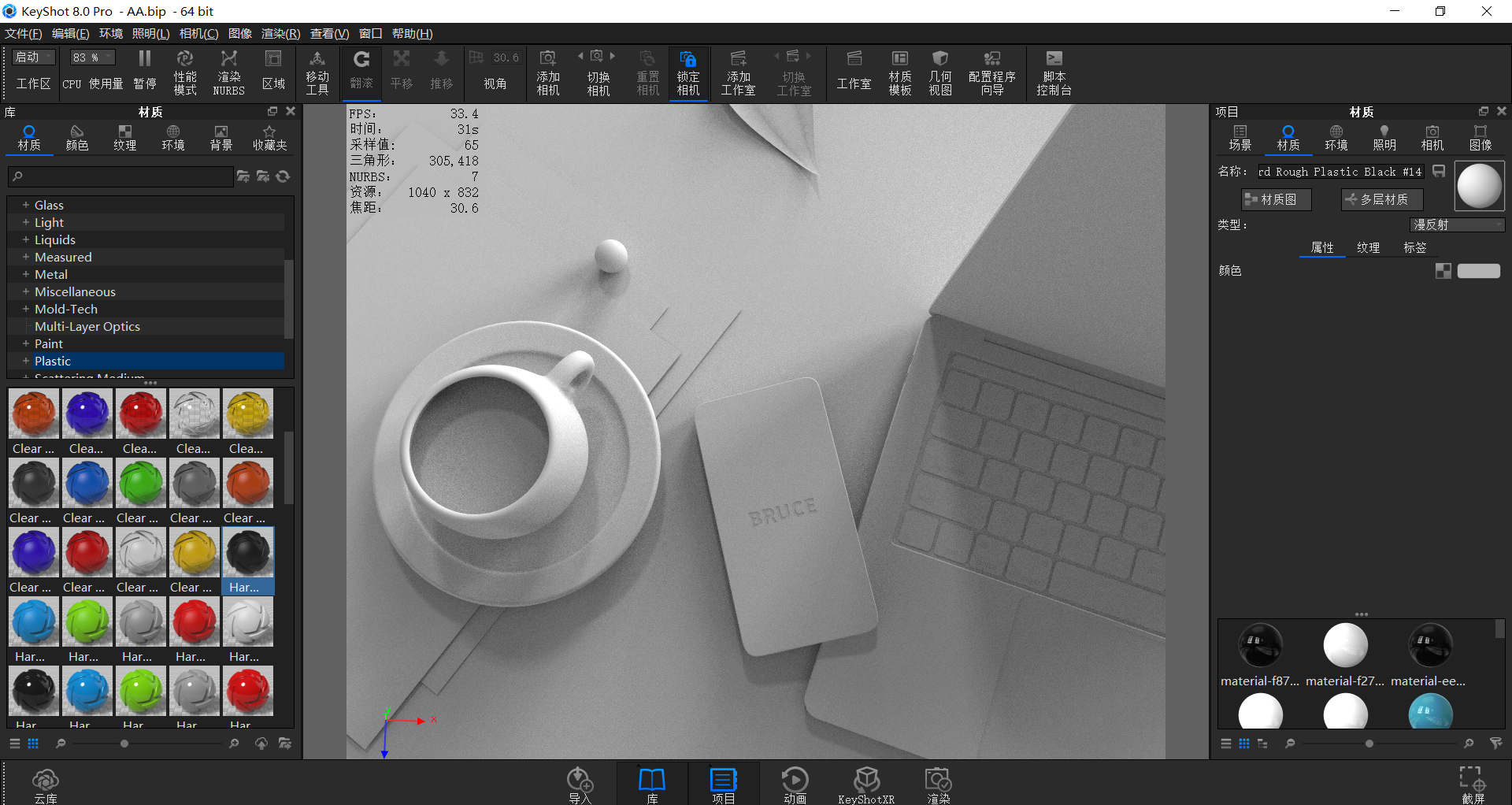1512x805 pixels.
Task: Open the 漫反射 material type dropdown
Action: [1456, 224]
